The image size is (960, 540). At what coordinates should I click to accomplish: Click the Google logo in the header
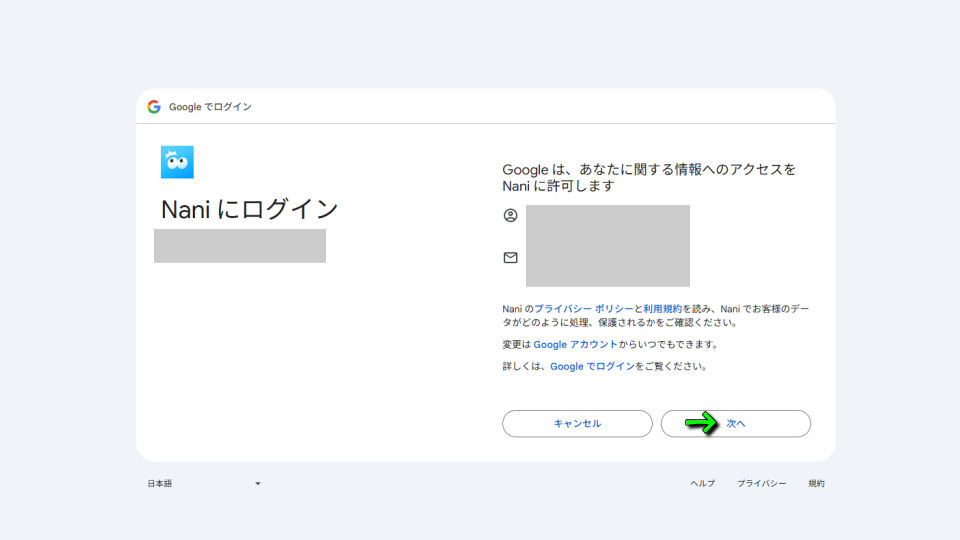(x=154, y=107)
